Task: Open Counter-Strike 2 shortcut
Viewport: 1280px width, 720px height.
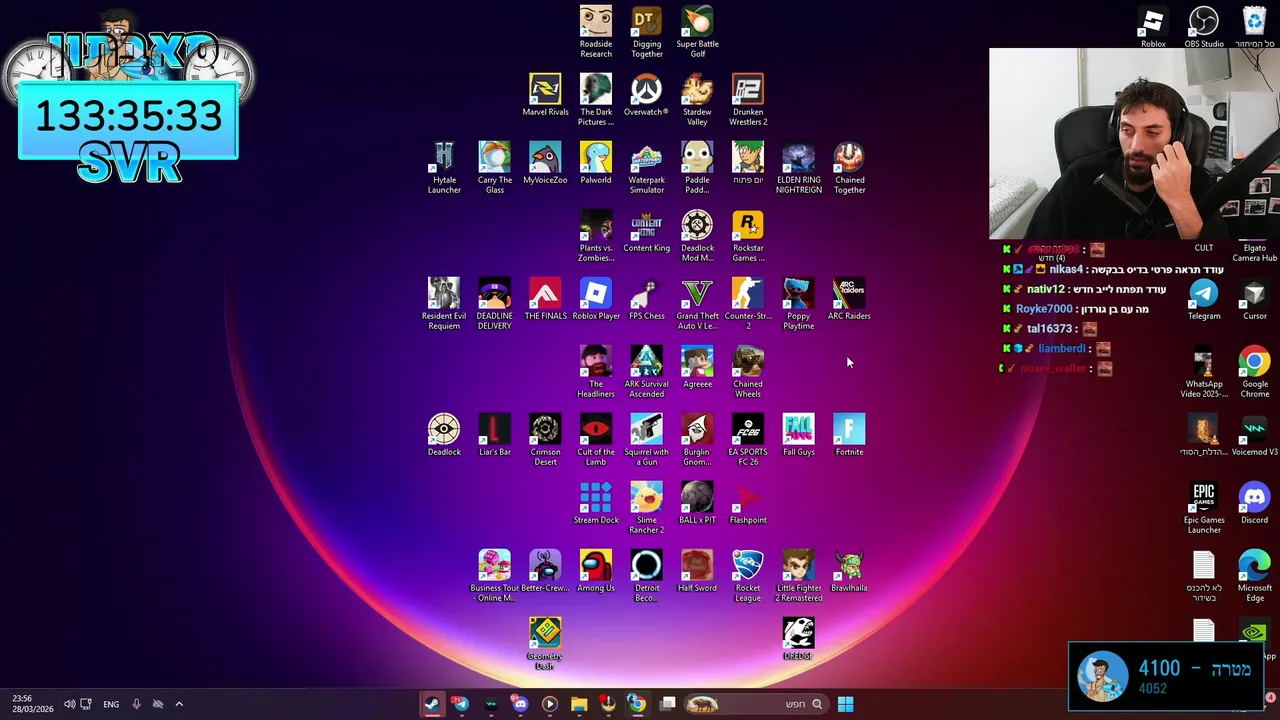Action: pyautogui.click(x=748, y=303)
